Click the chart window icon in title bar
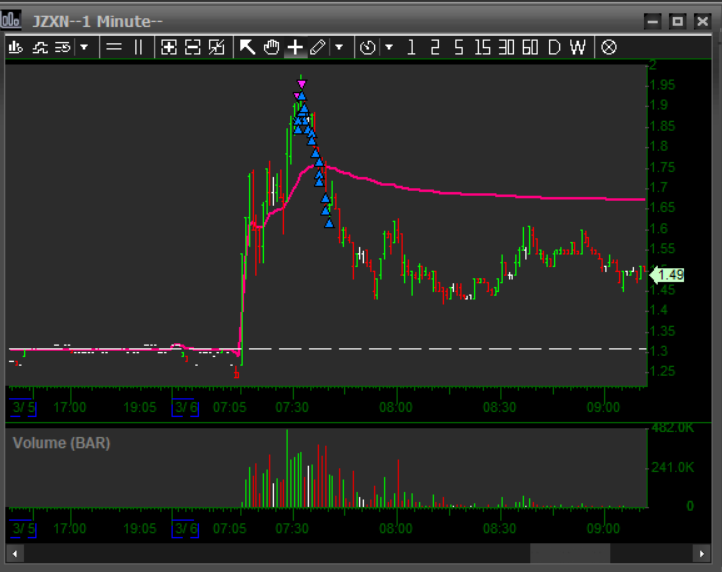 [11, 20]
